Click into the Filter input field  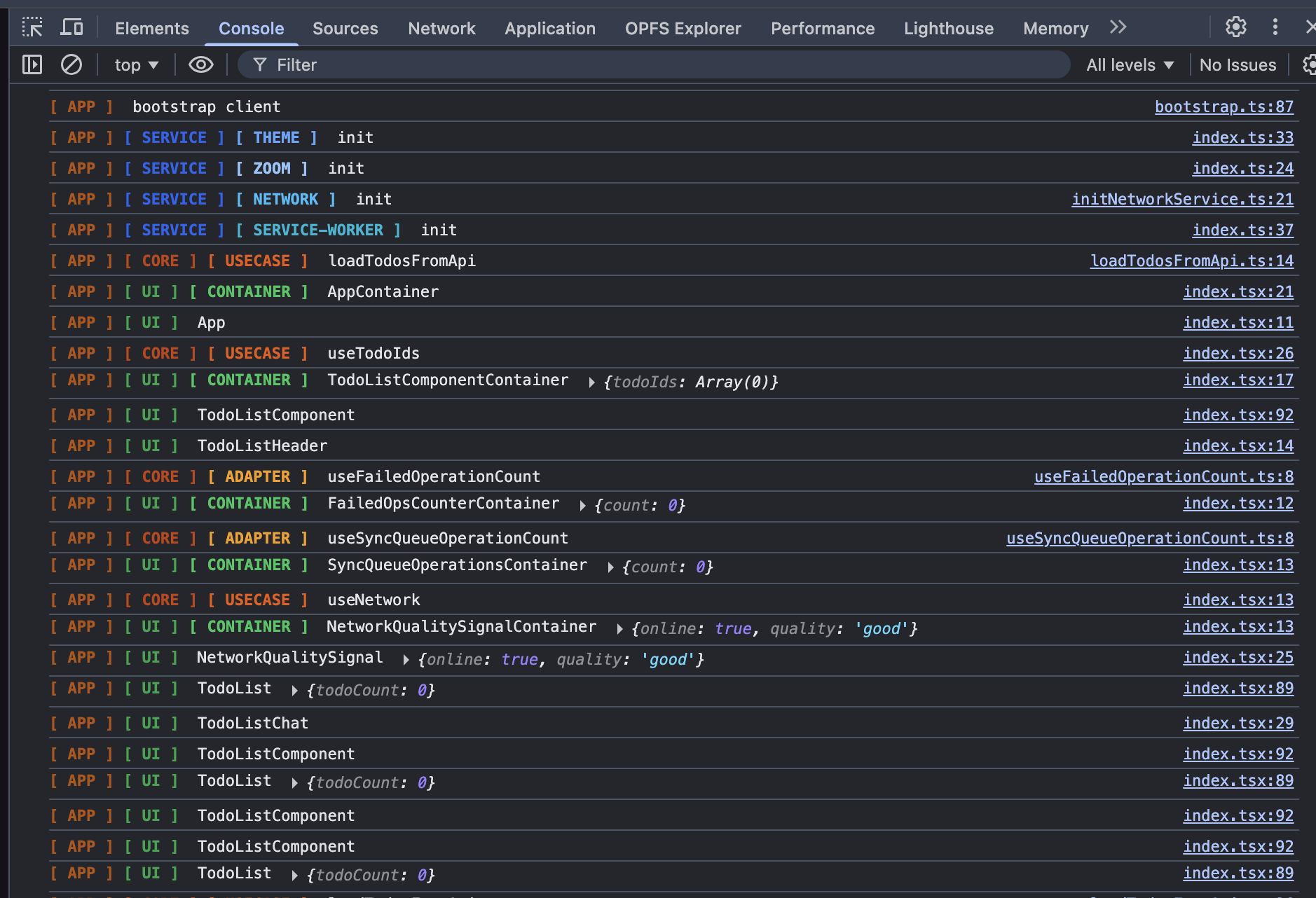(654, 65)
